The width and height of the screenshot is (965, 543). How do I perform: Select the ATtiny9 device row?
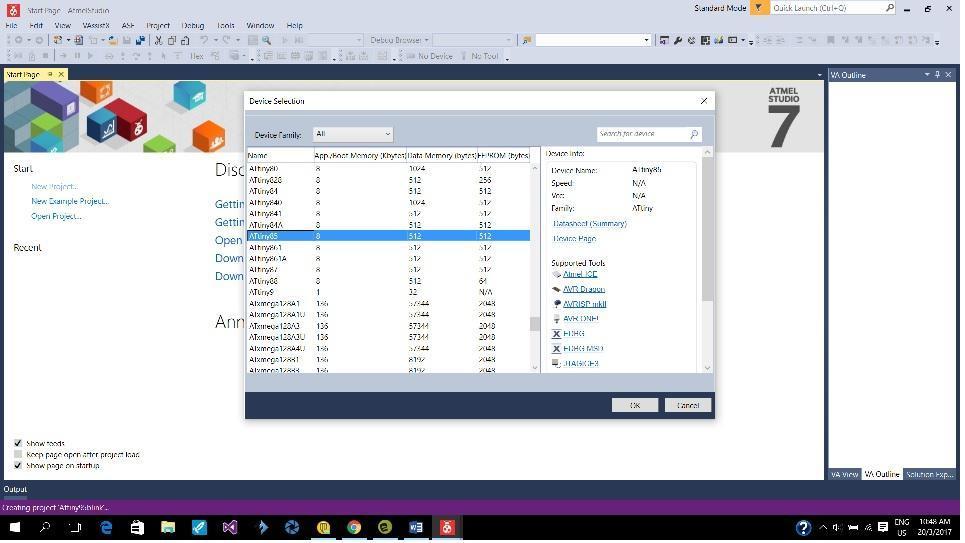click(x=388, y=292)
